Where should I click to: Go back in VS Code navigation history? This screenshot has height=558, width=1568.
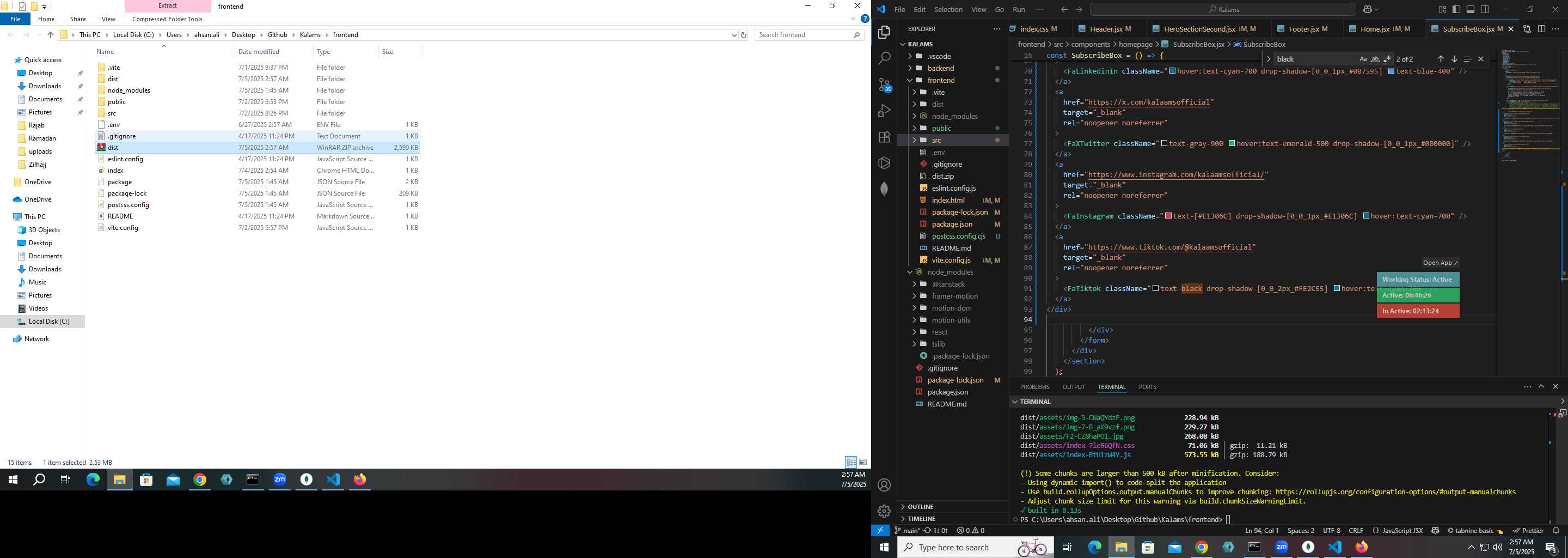(x=1064, y=9)
